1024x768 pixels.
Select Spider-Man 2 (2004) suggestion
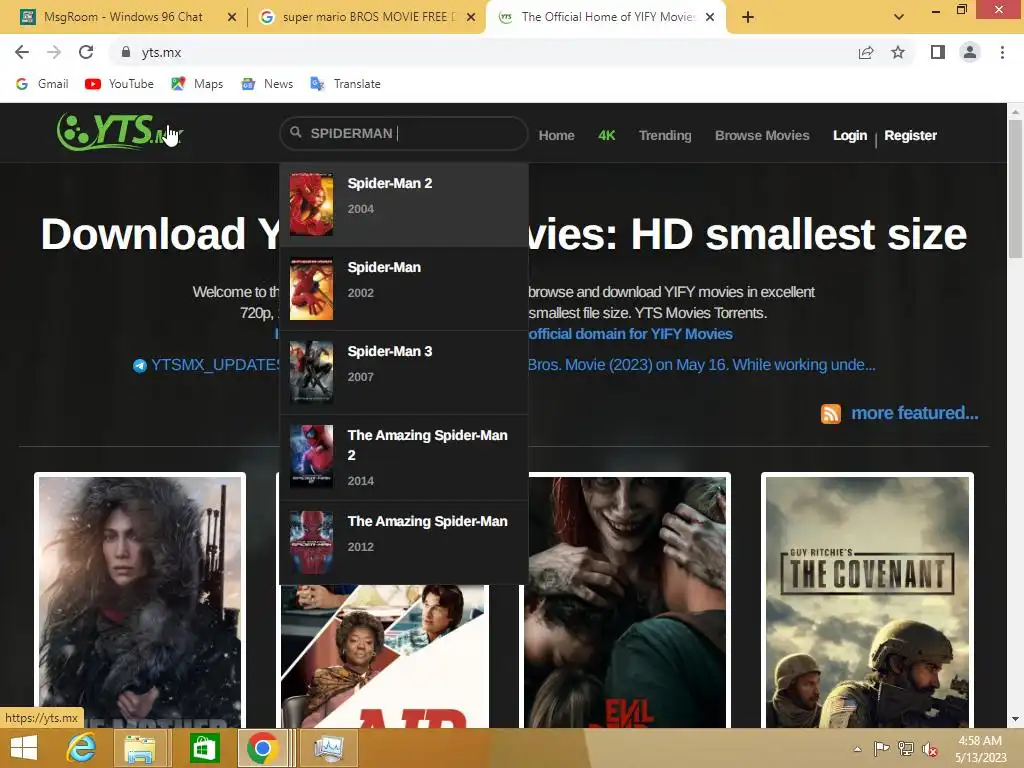[404, 204]
